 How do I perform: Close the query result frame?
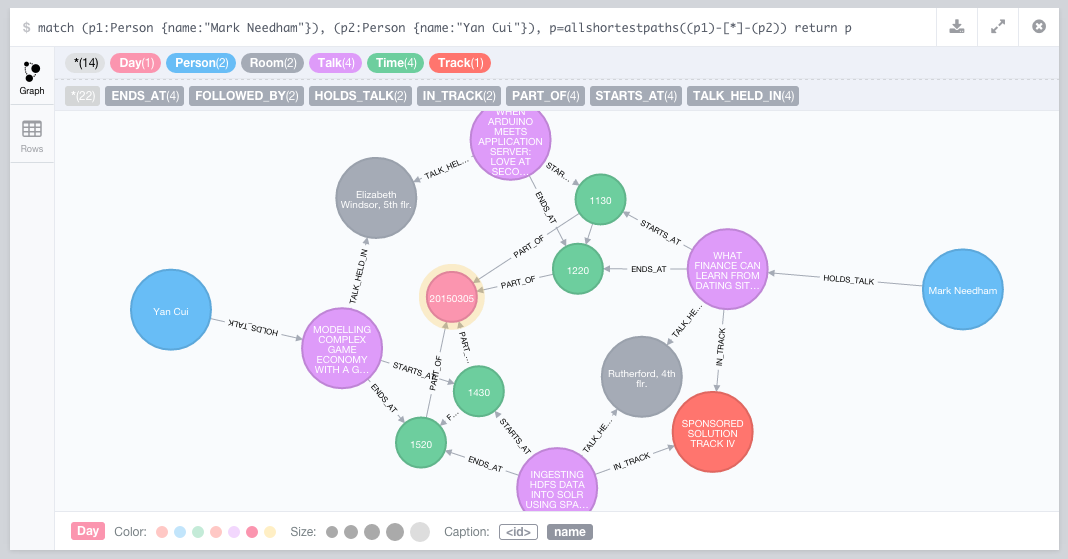pyautogui.click(x=1039, y=27)
